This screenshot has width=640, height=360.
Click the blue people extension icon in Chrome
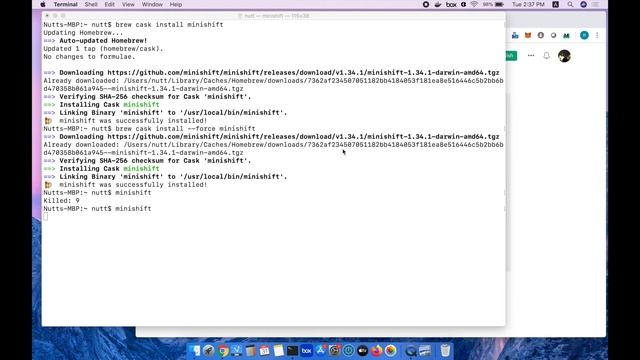[x=515, y=36]
